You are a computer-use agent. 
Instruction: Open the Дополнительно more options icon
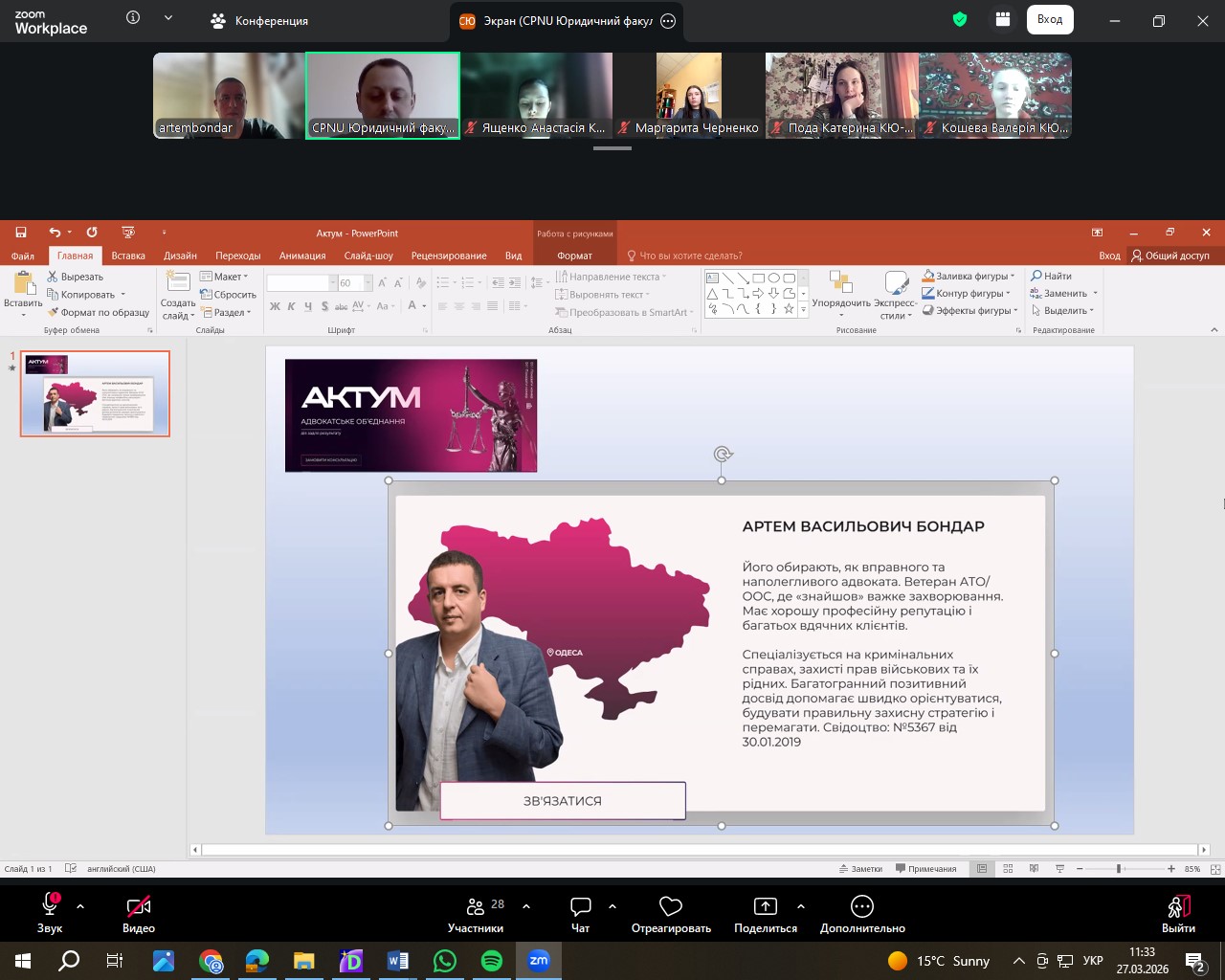click(x=861, y=906)
